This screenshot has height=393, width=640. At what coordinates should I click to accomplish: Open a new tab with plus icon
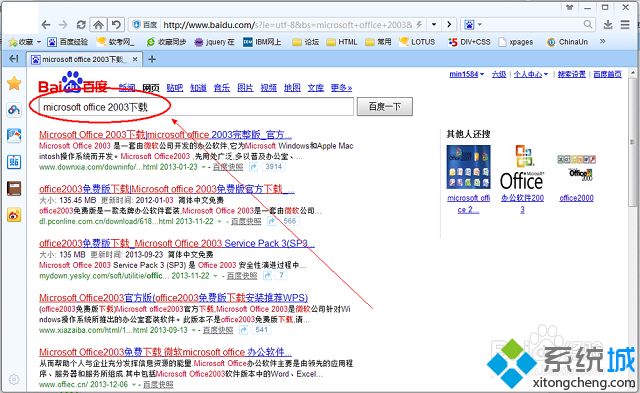[x=152, y=60]
